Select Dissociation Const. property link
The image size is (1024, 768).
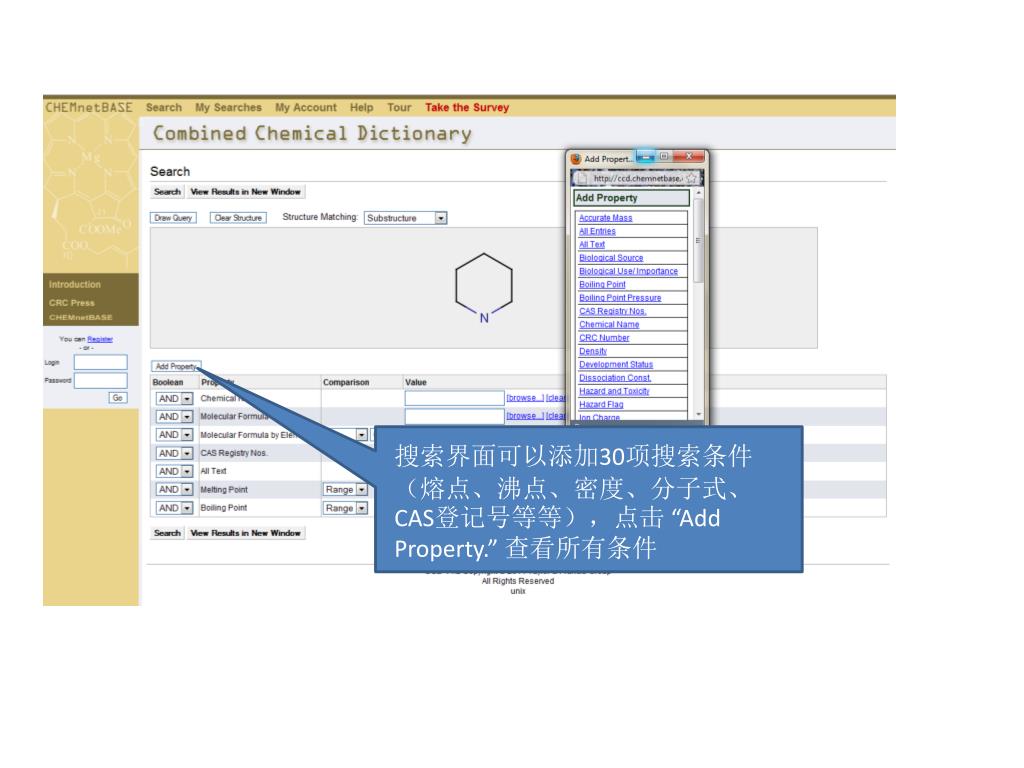[615, 378]
